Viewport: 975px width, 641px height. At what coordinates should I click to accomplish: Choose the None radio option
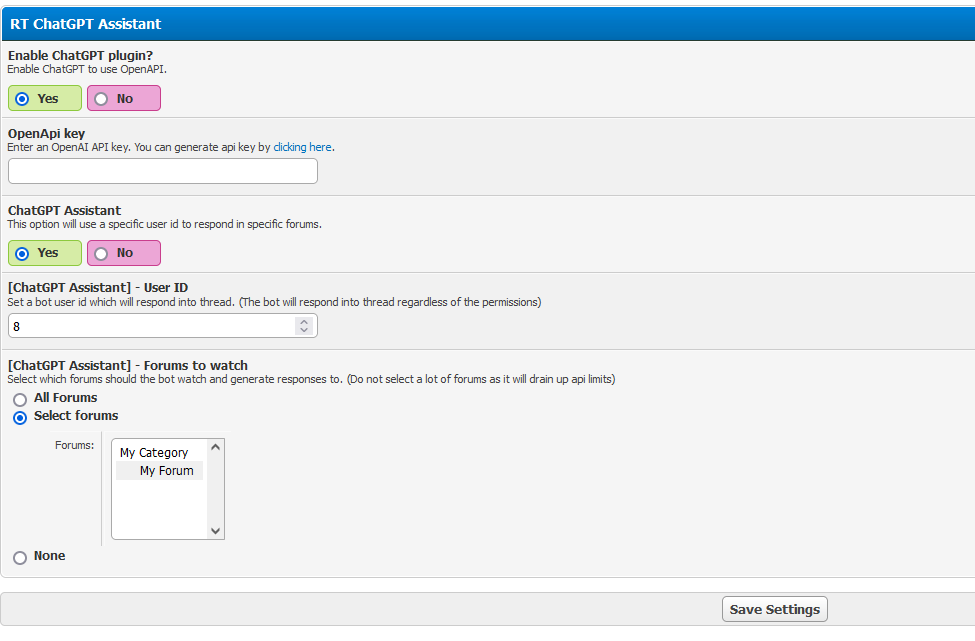point(20,558)
